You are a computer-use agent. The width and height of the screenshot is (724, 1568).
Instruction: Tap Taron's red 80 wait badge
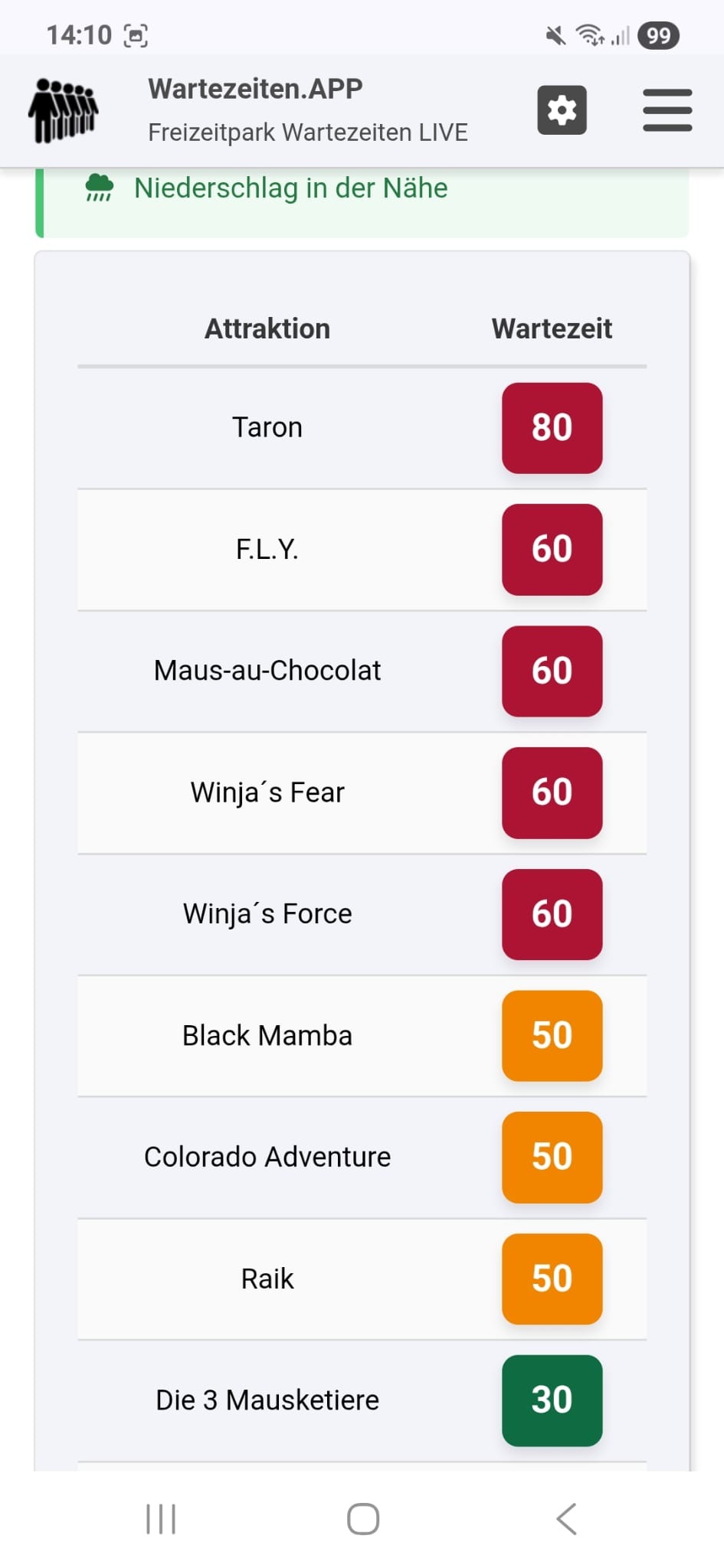[x=552, y=427]
